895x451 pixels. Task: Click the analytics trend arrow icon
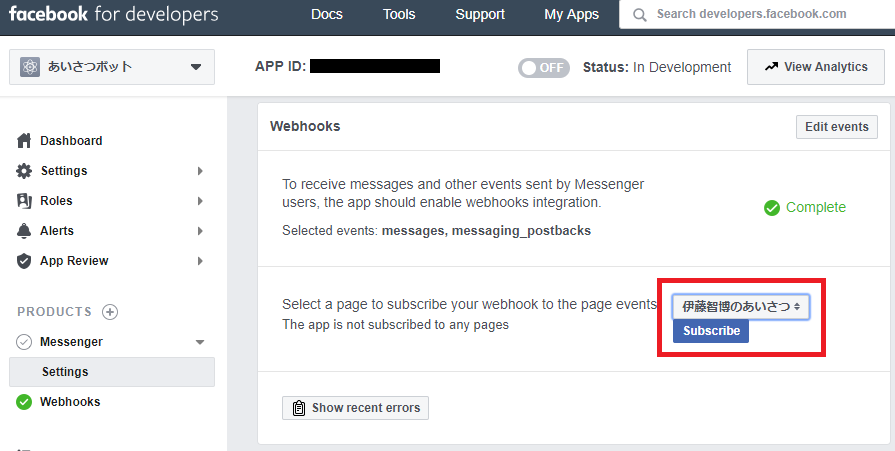tap(771, 67)
